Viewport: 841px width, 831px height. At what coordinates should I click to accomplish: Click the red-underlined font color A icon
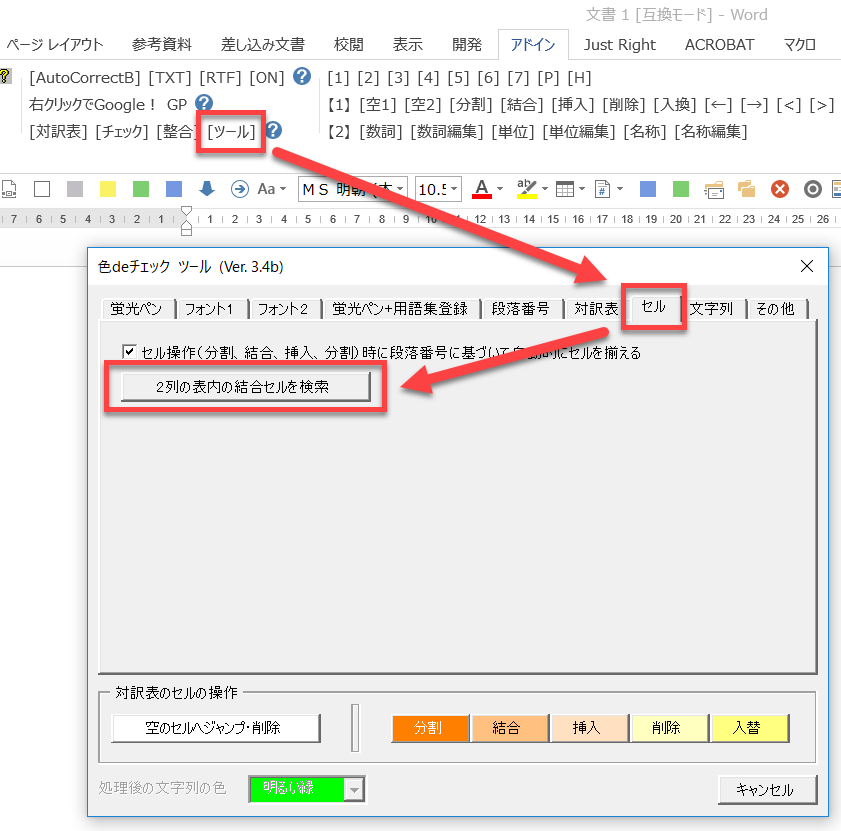[482, 188]
